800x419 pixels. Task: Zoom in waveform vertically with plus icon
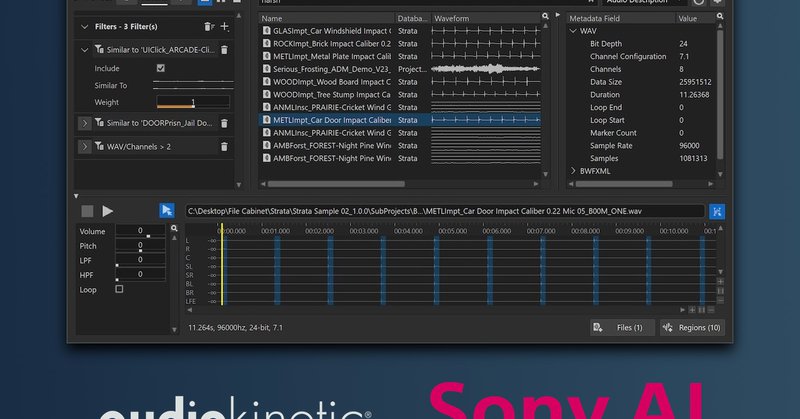(x=720, y=282)
